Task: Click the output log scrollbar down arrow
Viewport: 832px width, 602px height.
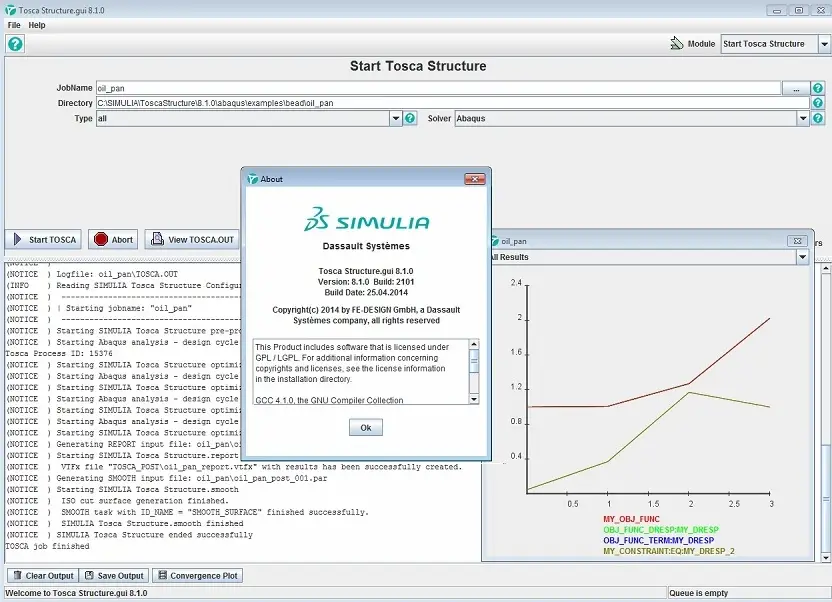Action: [x=826, y=558]
